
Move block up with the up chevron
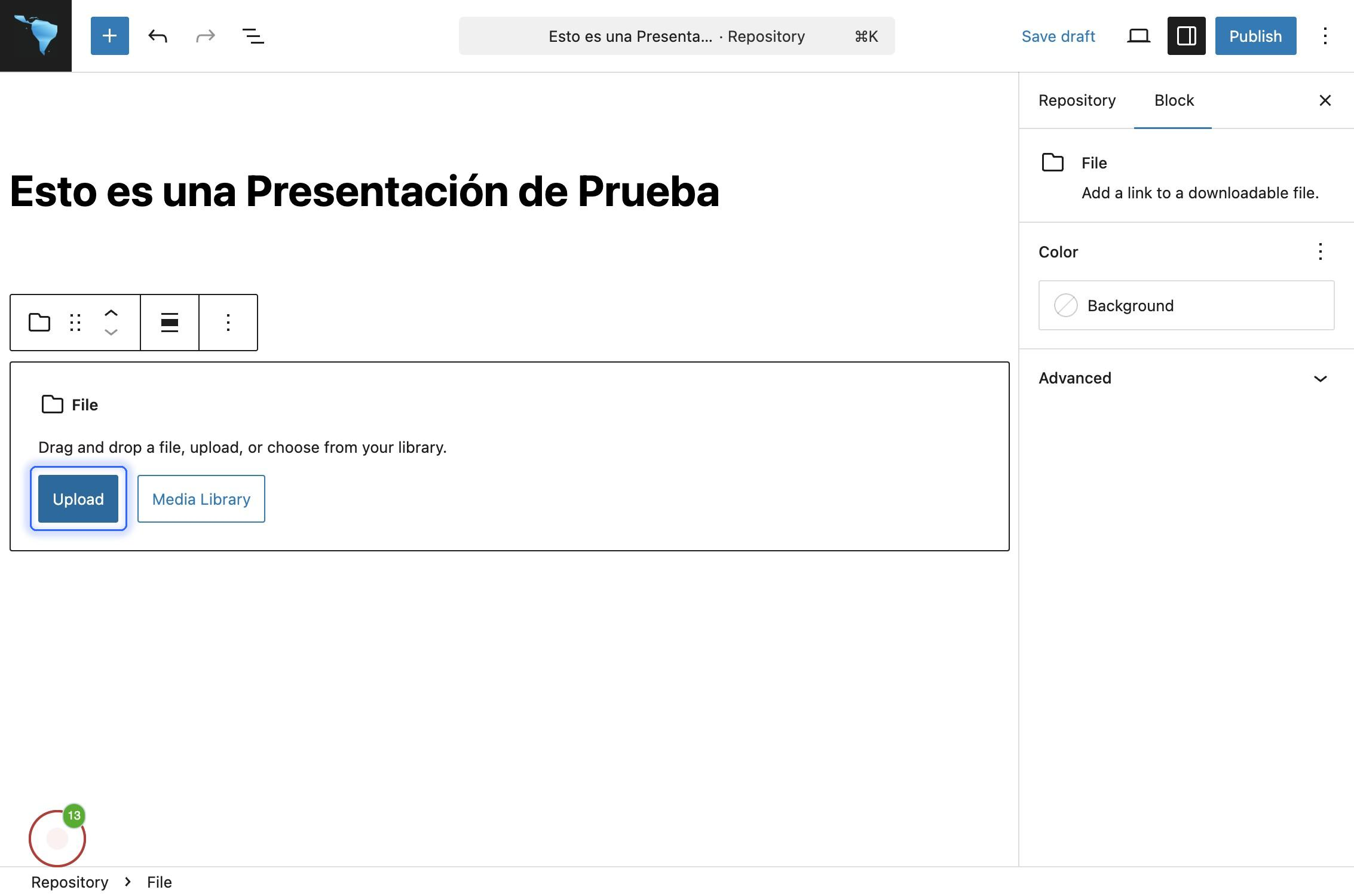[111, 313]
